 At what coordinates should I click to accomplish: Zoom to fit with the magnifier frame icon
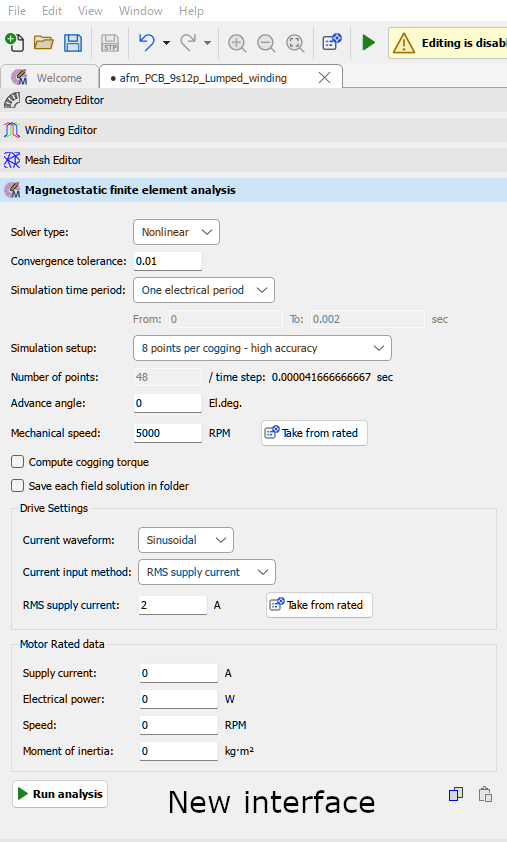pyautogui.click(x=295, y=43)
